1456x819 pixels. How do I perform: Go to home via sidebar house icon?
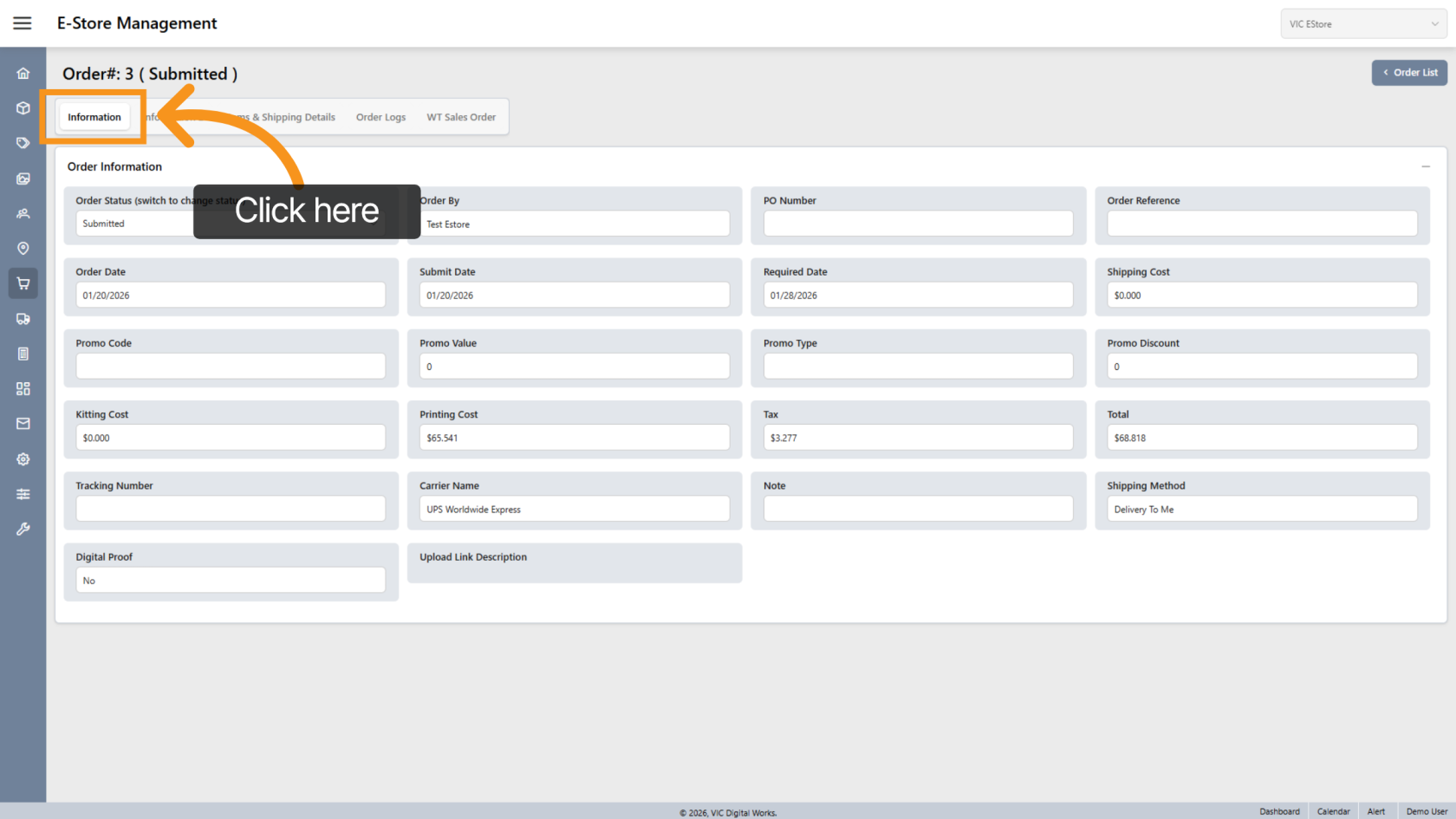click(x=23, y=74)
